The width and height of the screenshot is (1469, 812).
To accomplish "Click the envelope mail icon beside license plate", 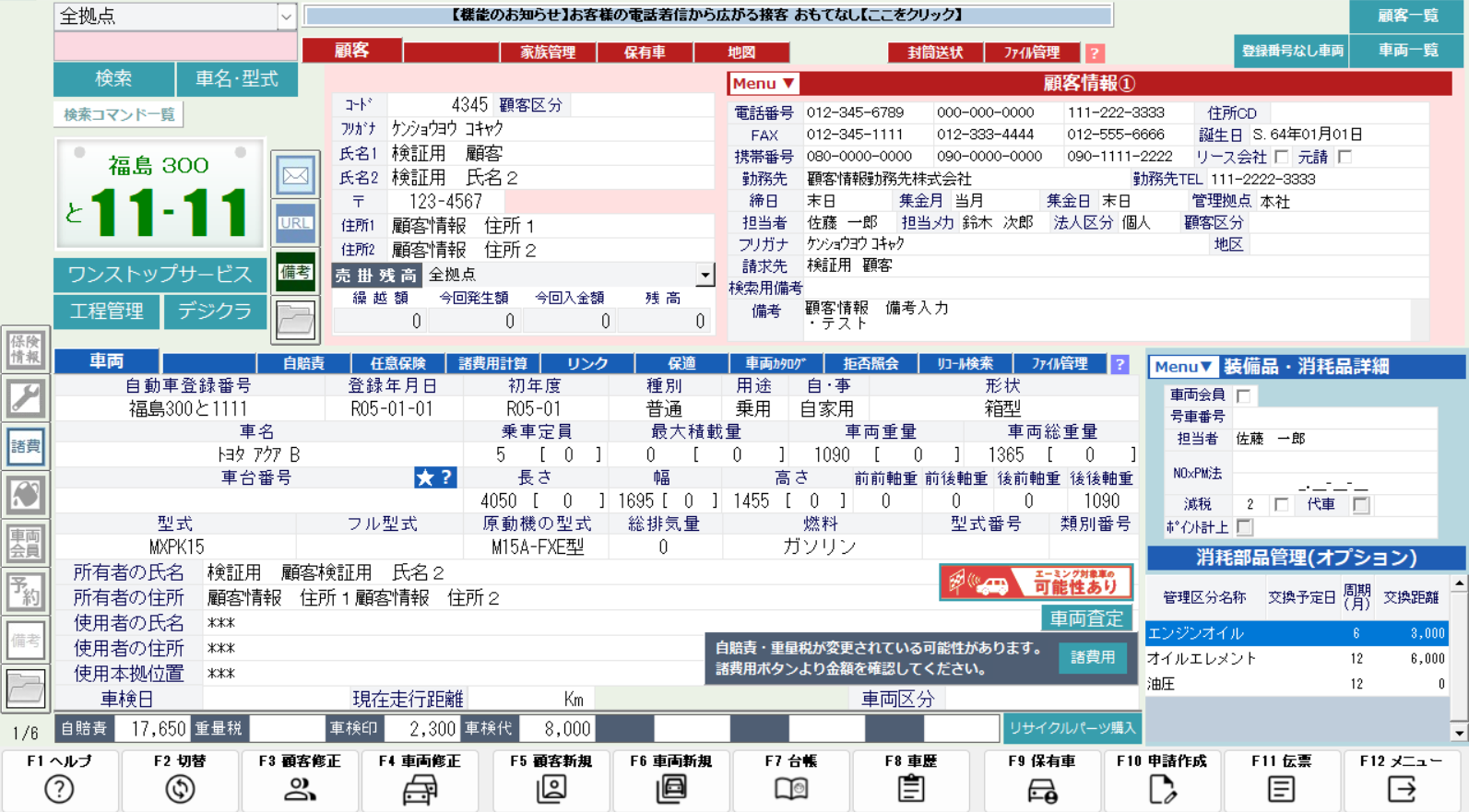I will click(295, 175).
